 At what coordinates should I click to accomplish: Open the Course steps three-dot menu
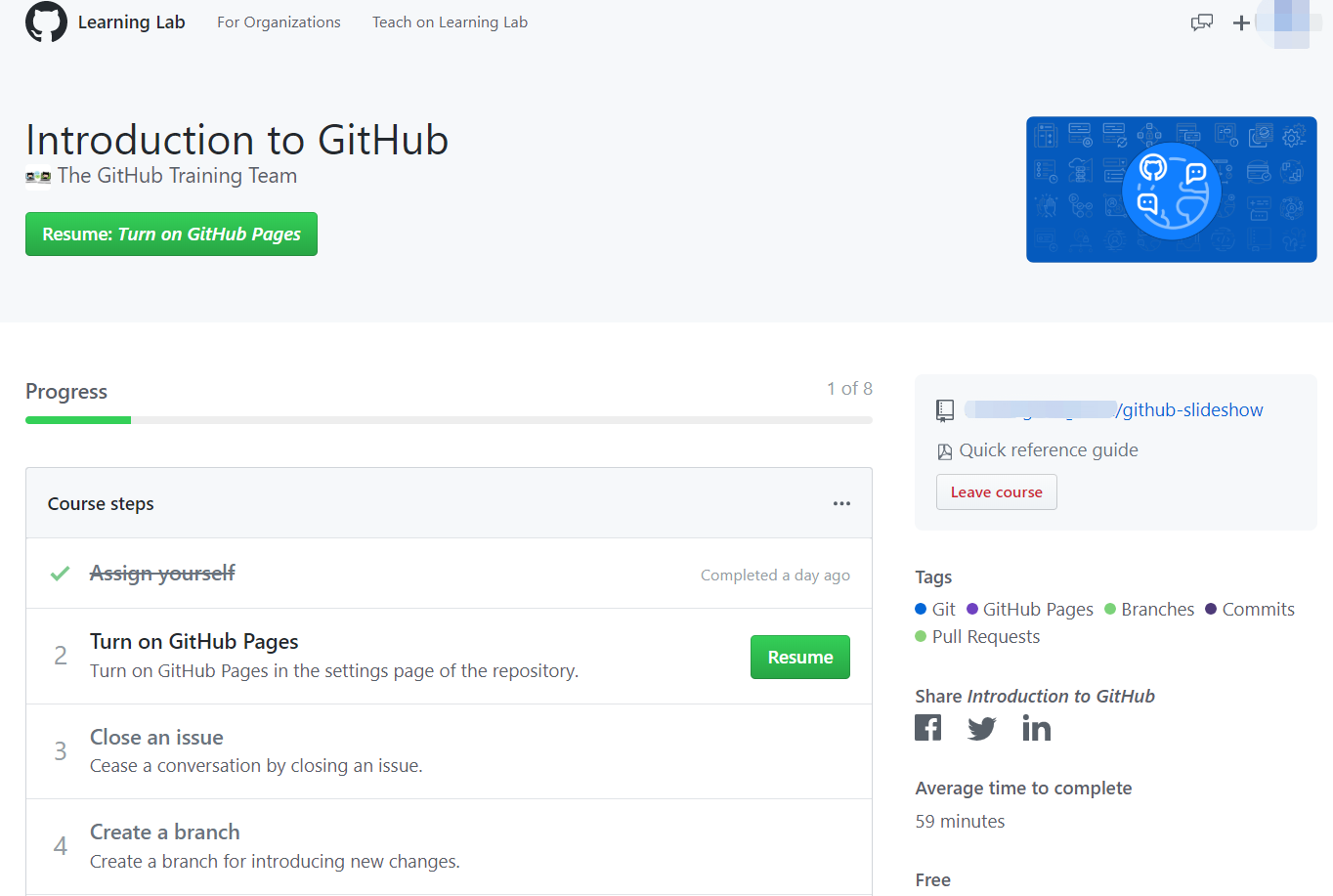pos(841,503)
